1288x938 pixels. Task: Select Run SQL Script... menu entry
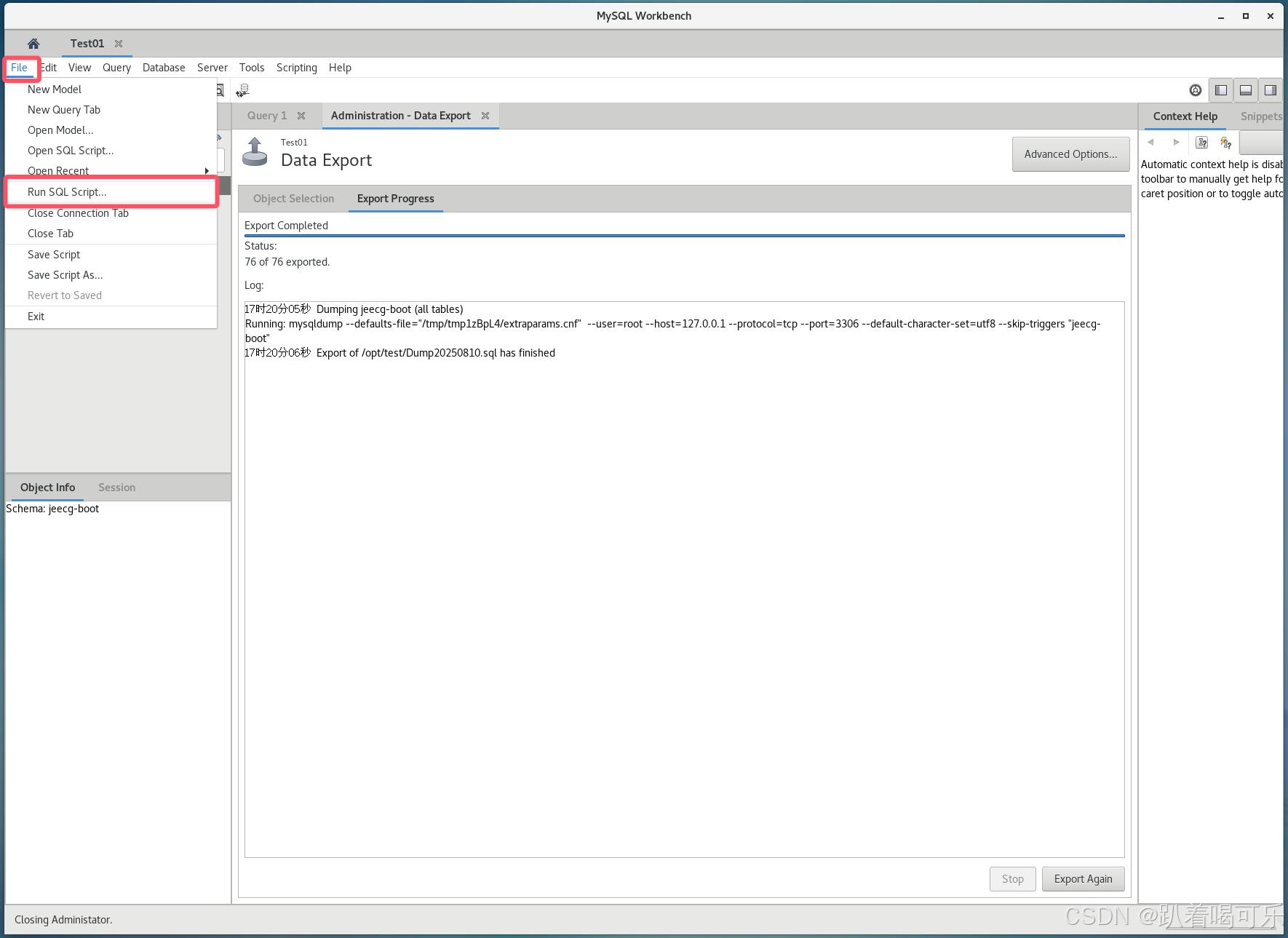(111, 192)
